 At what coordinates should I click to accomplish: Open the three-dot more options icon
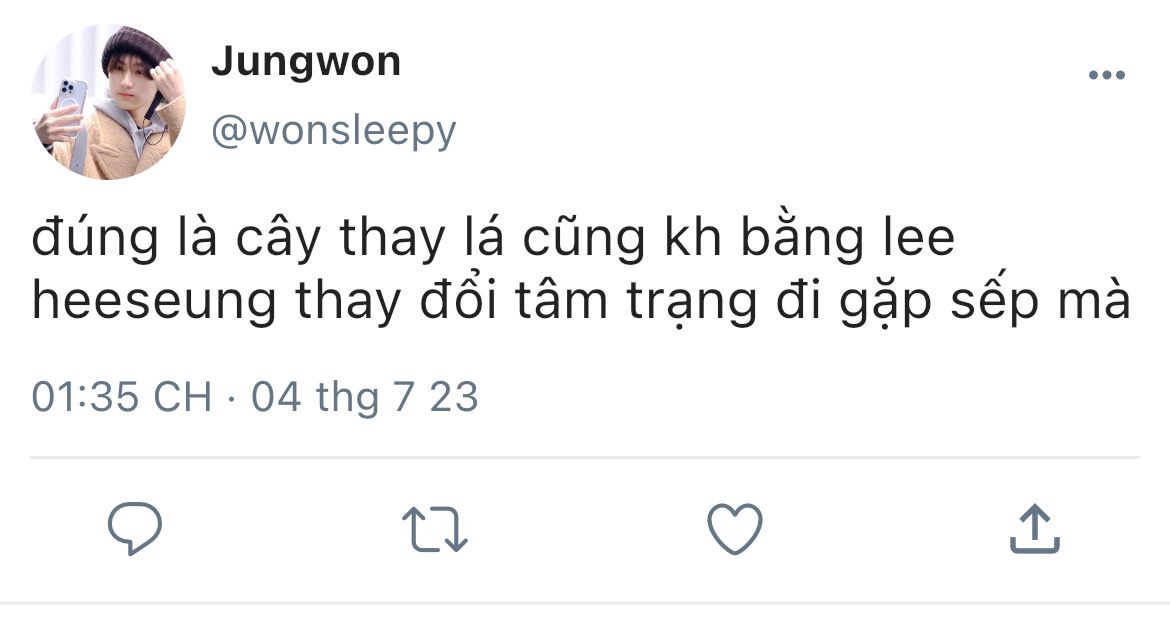tap(1107, 75)
